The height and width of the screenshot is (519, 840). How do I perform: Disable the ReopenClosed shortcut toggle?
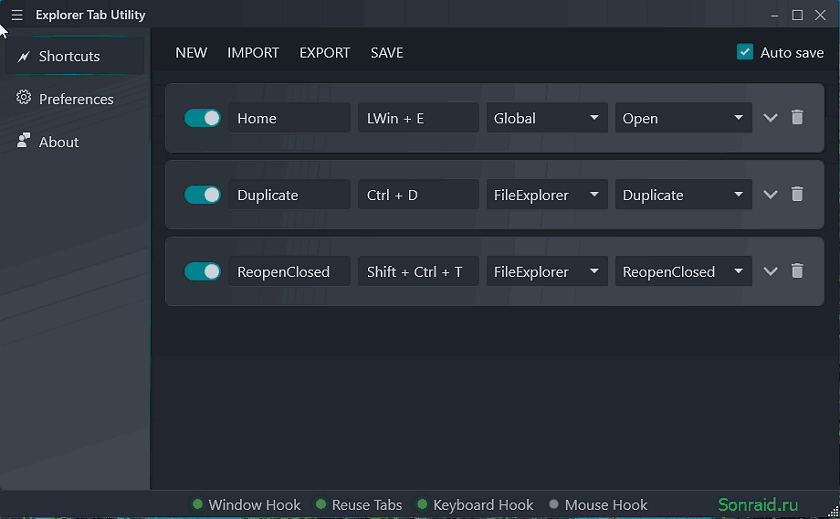(202, 271)
